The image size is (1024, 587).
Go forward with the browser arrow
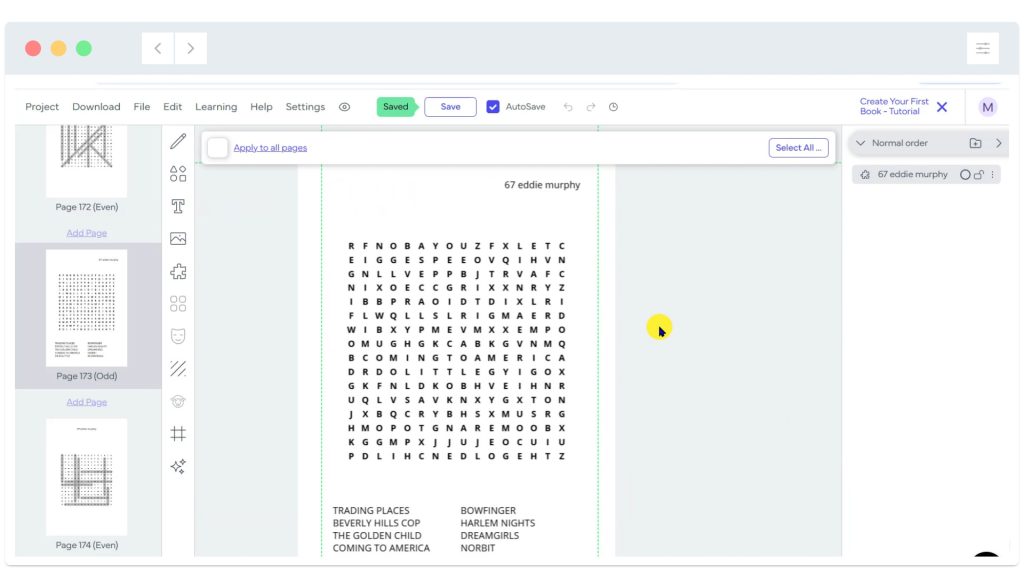pos(191,48)
